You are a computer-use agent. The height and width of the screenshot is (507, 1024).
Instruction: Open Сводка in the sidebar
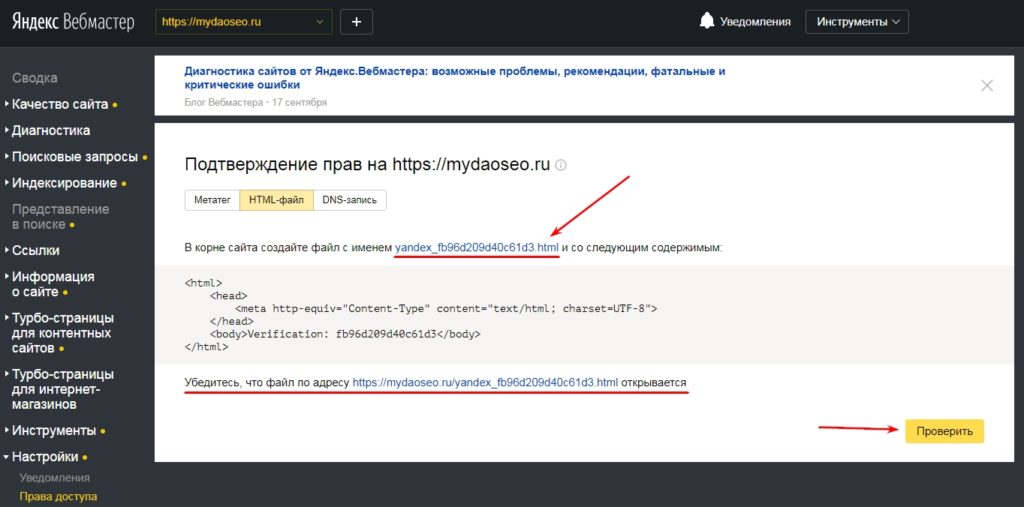[x=35, y=78]
